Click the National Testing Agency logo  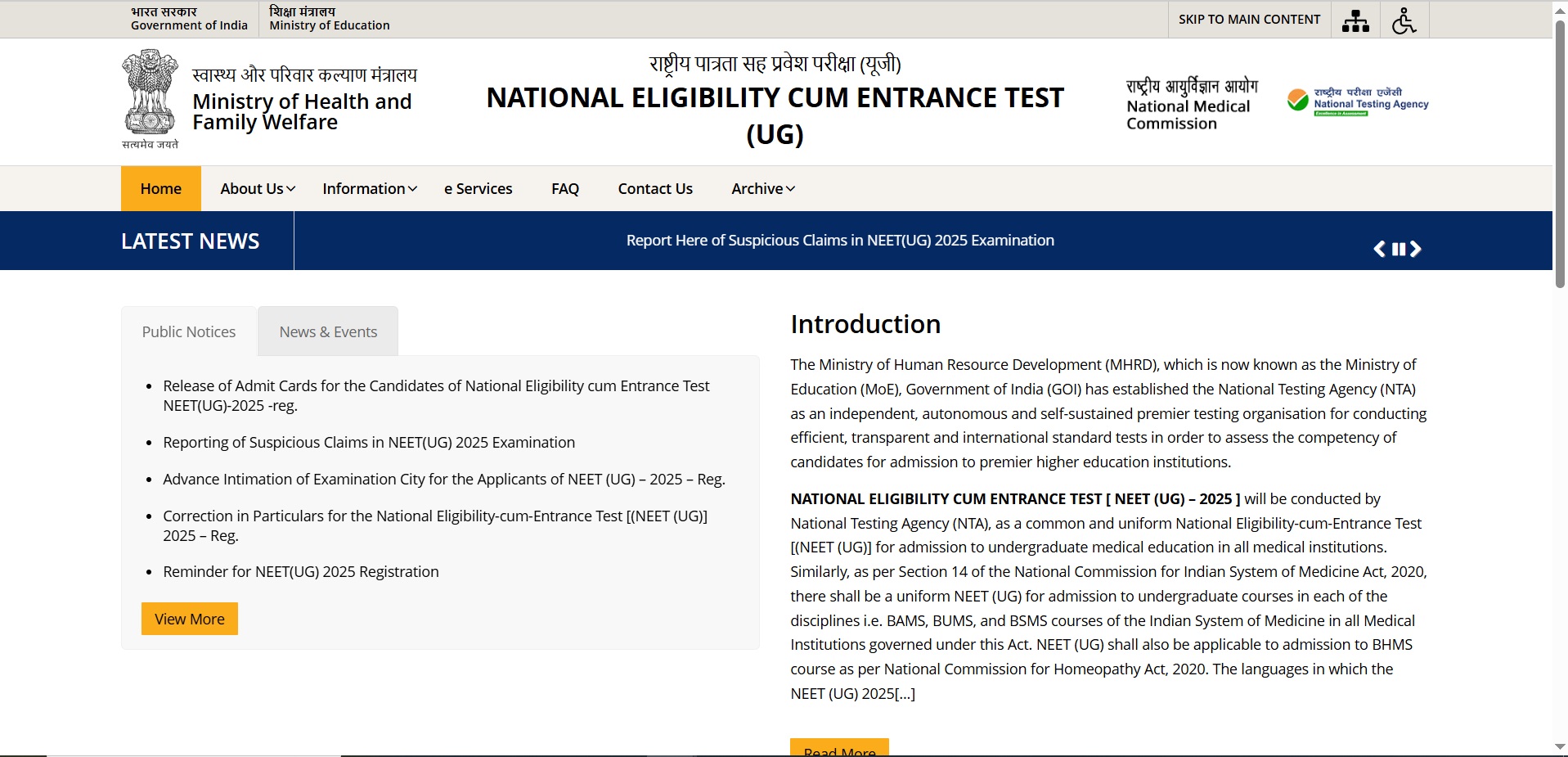[x=1358, y=102]
